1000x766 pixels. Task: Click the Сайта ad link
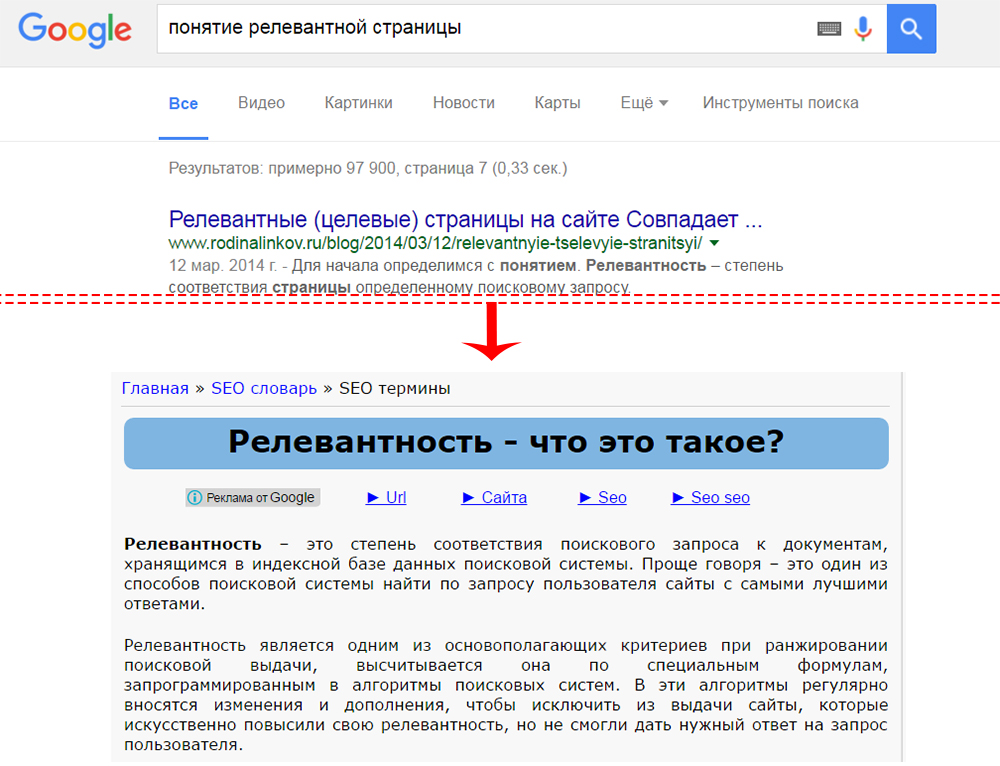tap(494, 498)
